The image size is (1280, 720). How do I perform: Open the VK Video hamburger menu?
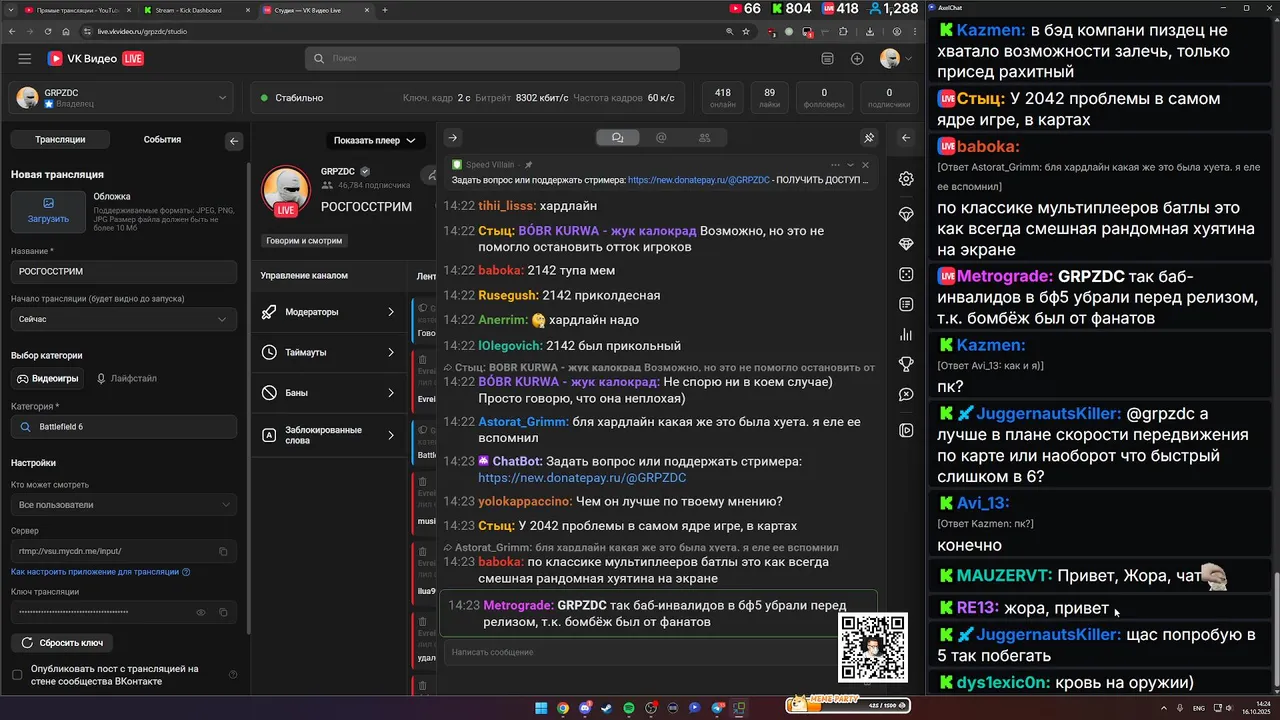tap(24, 59)
